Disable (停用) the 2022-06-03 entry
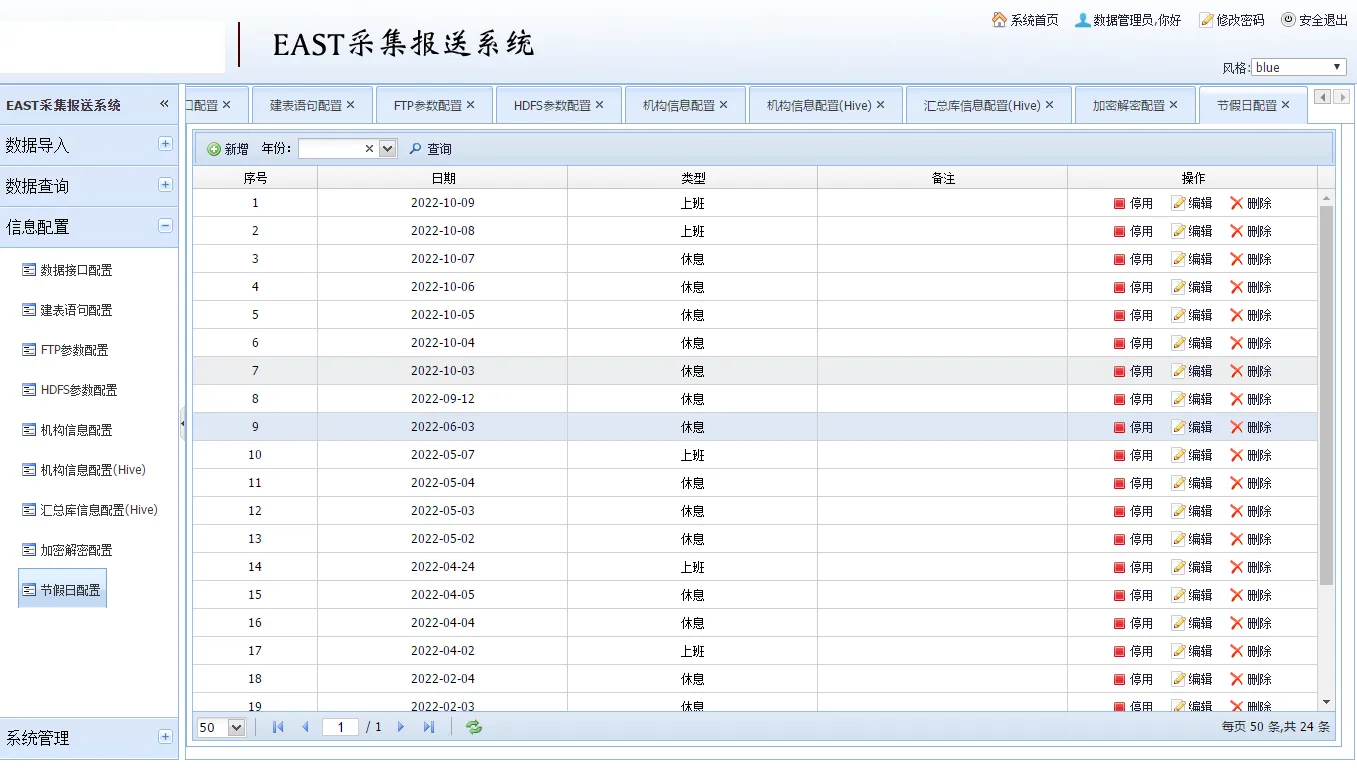This screenshot has width=1357, height=768. click(x=1120, y=427)
